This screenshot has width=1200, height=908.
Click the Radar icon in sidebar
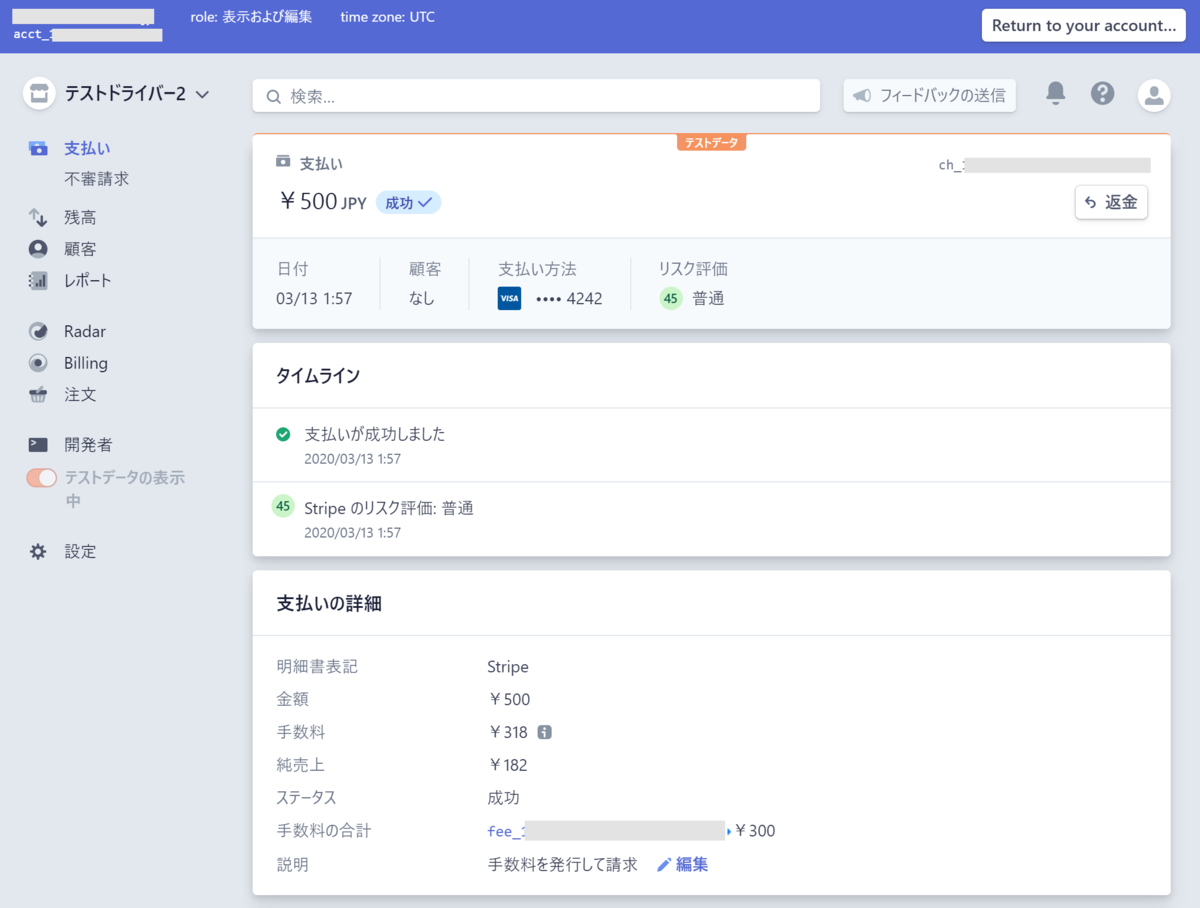click(x=38, y=332)
